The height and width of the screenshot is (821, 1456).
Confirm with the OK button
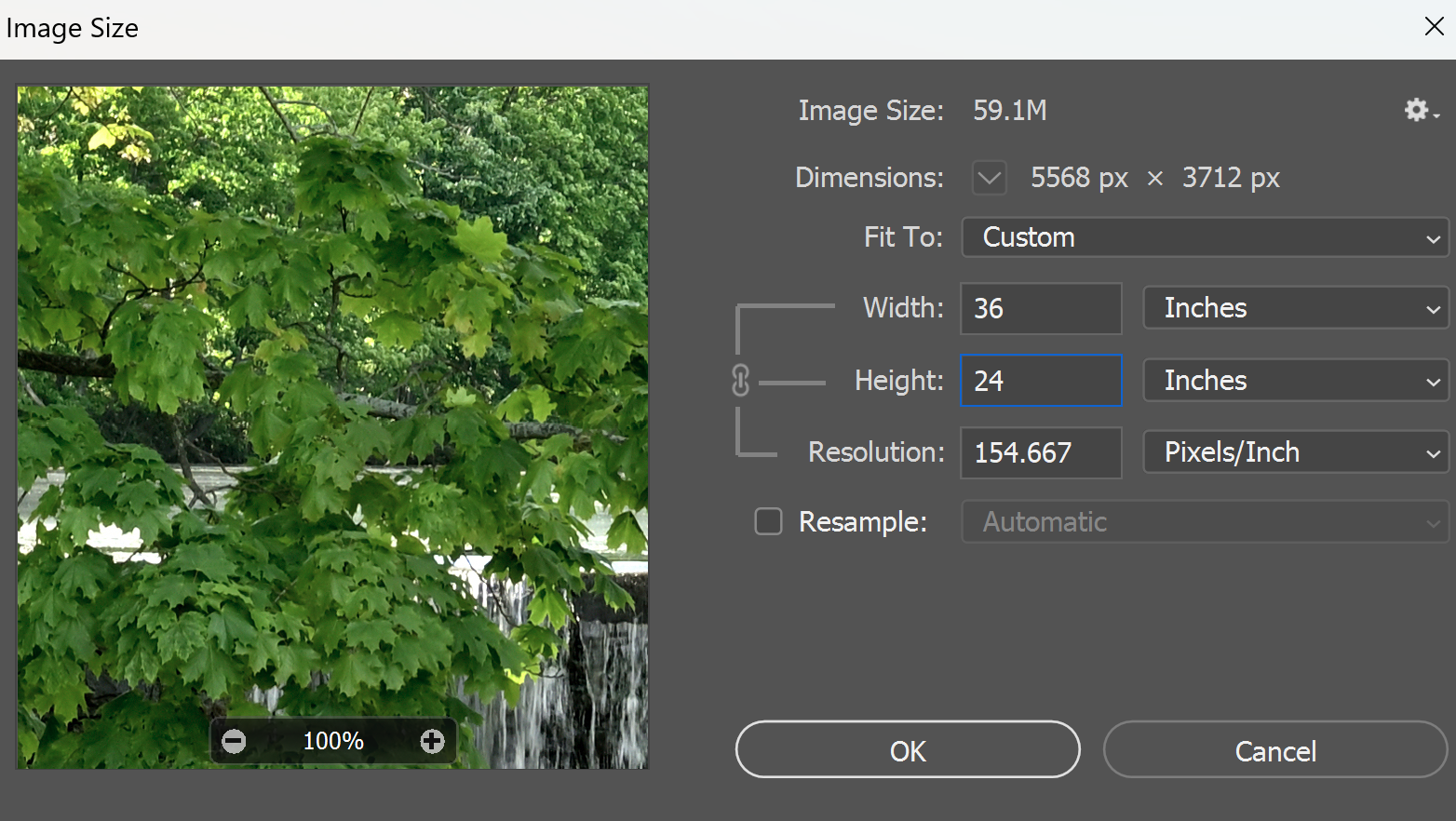[x=908, y=750]
